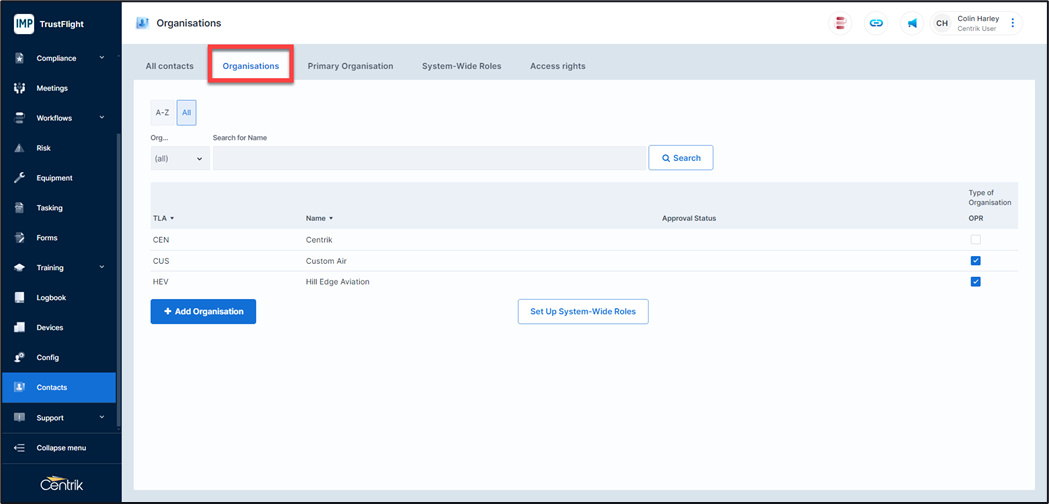The image size is (1049, 504).
Task: Click the Devices icon in sidebar
Action: [19, 328]
